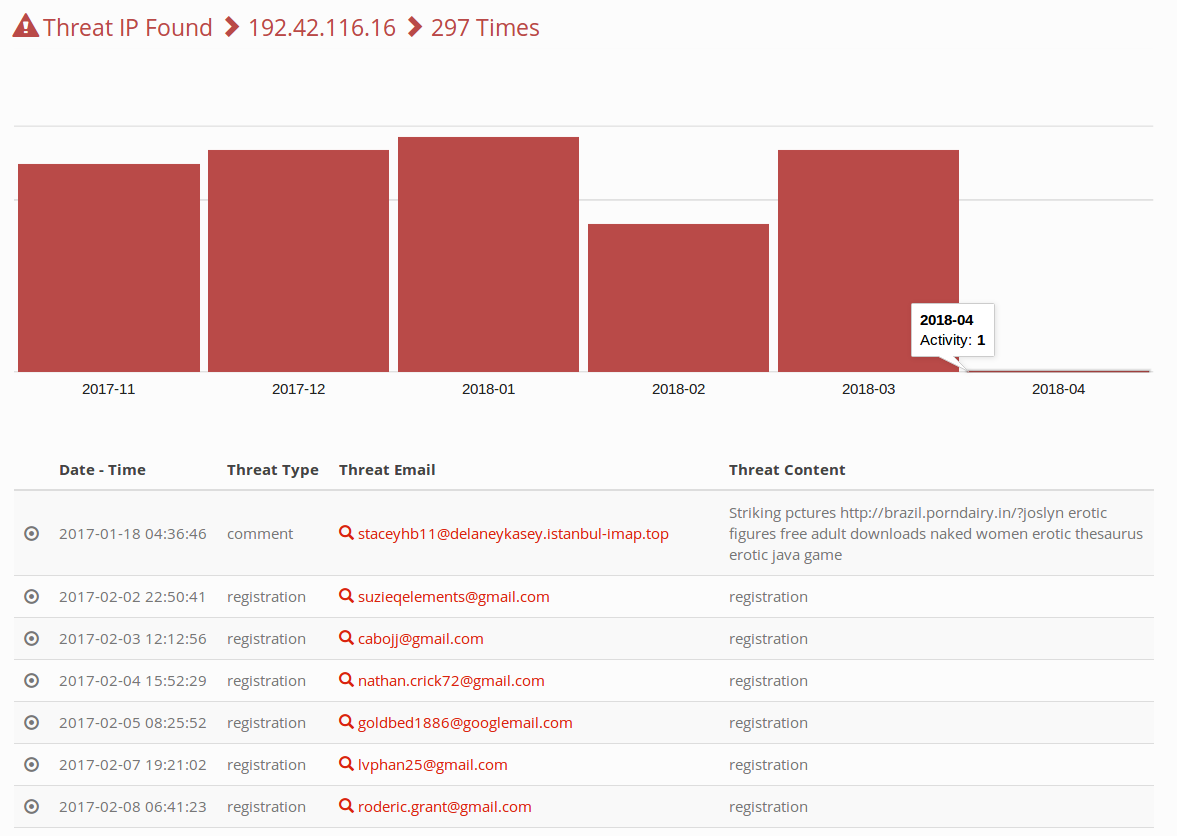Click the chevron before 297 Times
Screen dimensions: 1177x836
[414, 27]
